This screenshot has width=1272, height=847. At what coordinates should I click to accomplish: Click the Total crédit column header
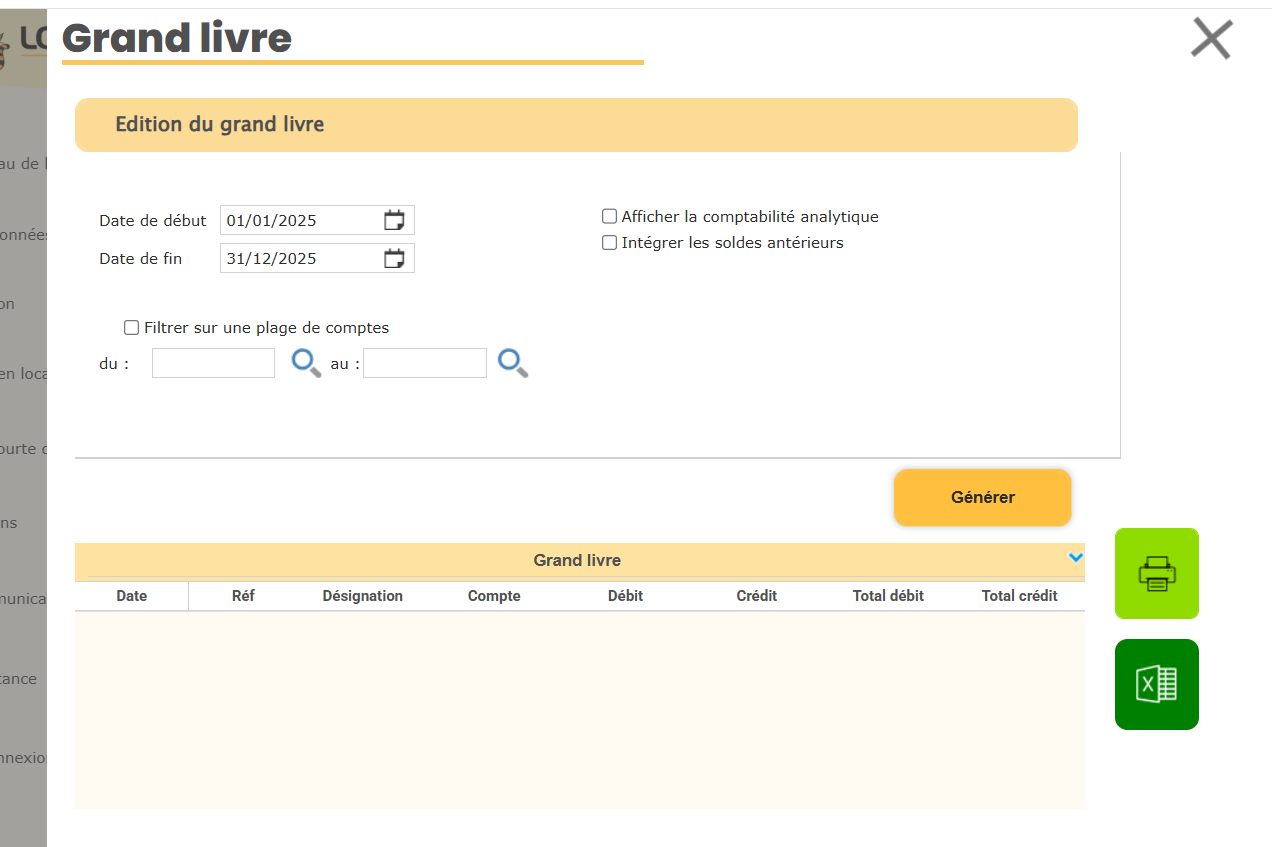click(x=1019, y=596)
